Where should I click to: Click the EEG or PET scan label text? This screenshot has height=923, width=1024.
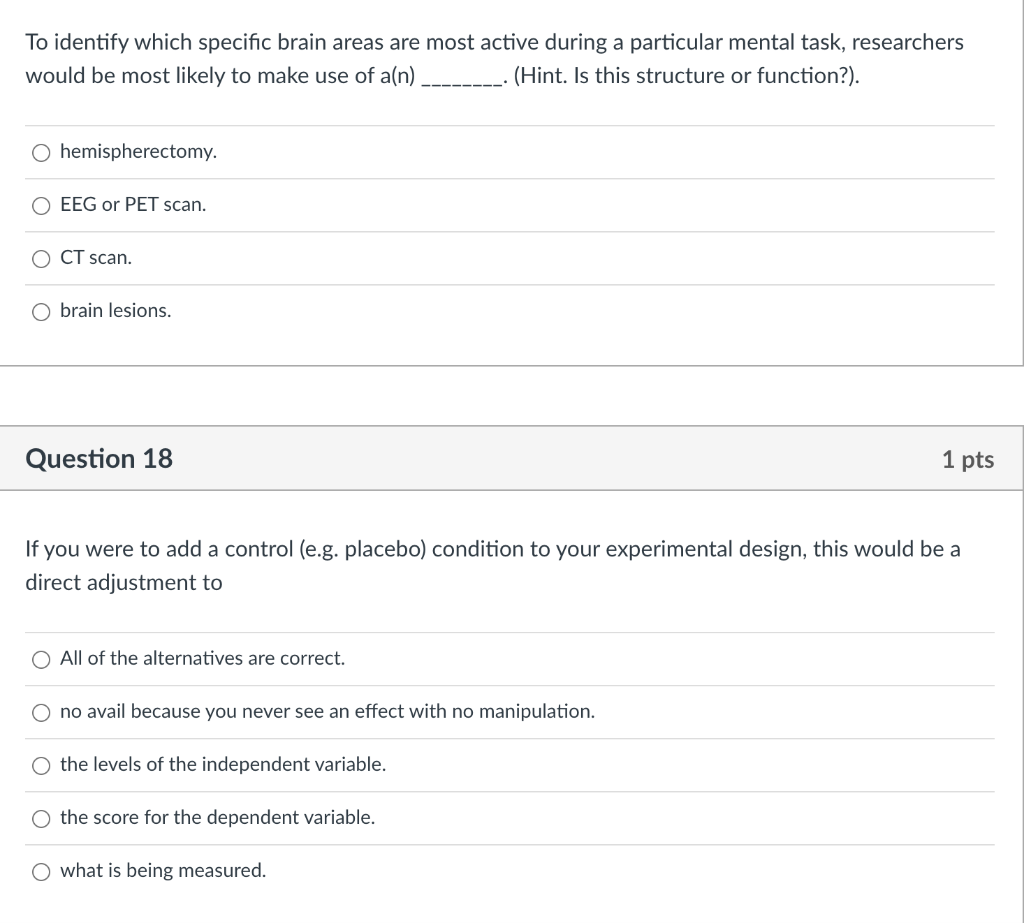(x=133, y=205)
